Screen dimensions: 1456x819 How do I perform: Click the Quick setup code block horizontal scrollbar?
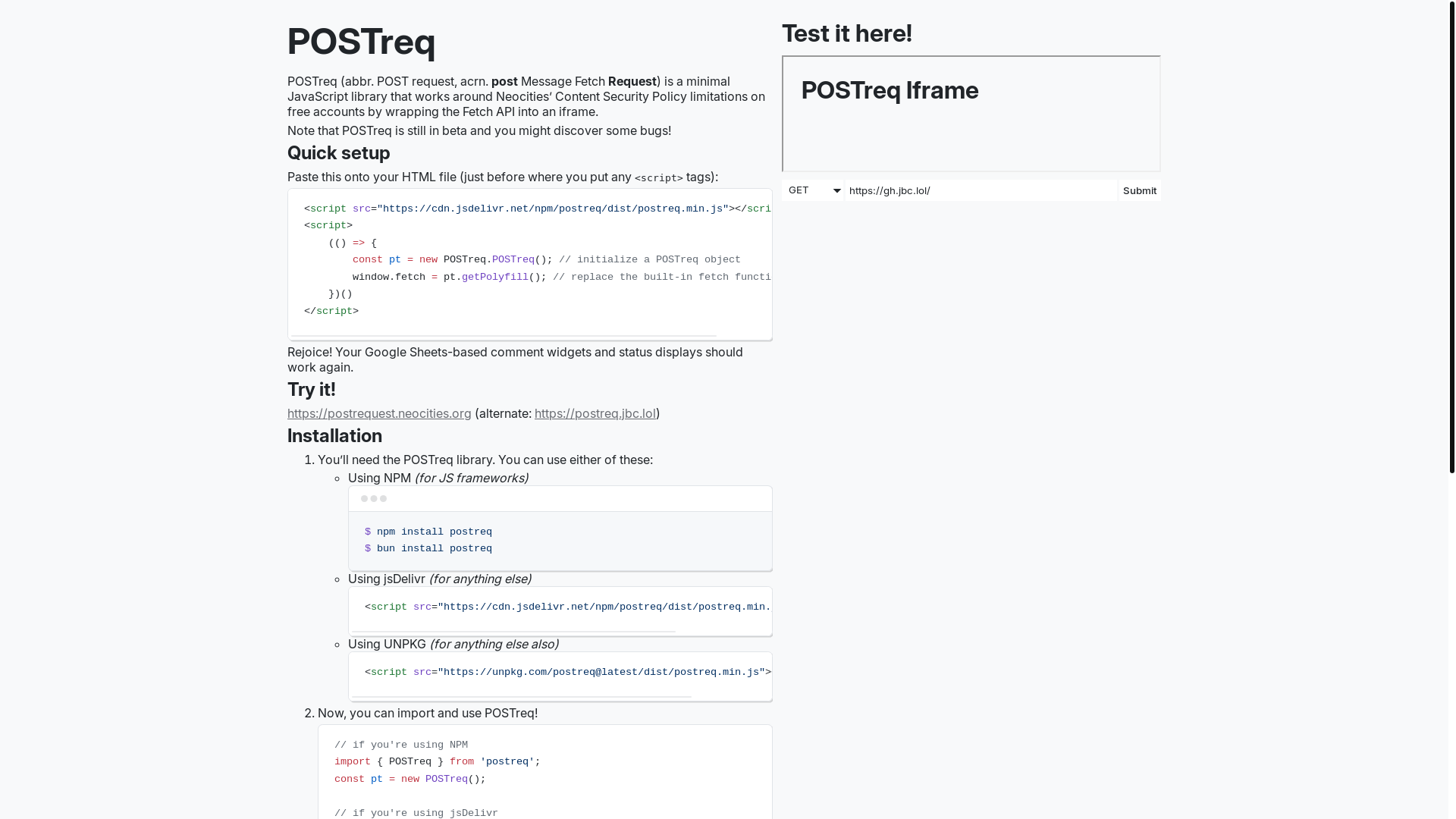504,336
